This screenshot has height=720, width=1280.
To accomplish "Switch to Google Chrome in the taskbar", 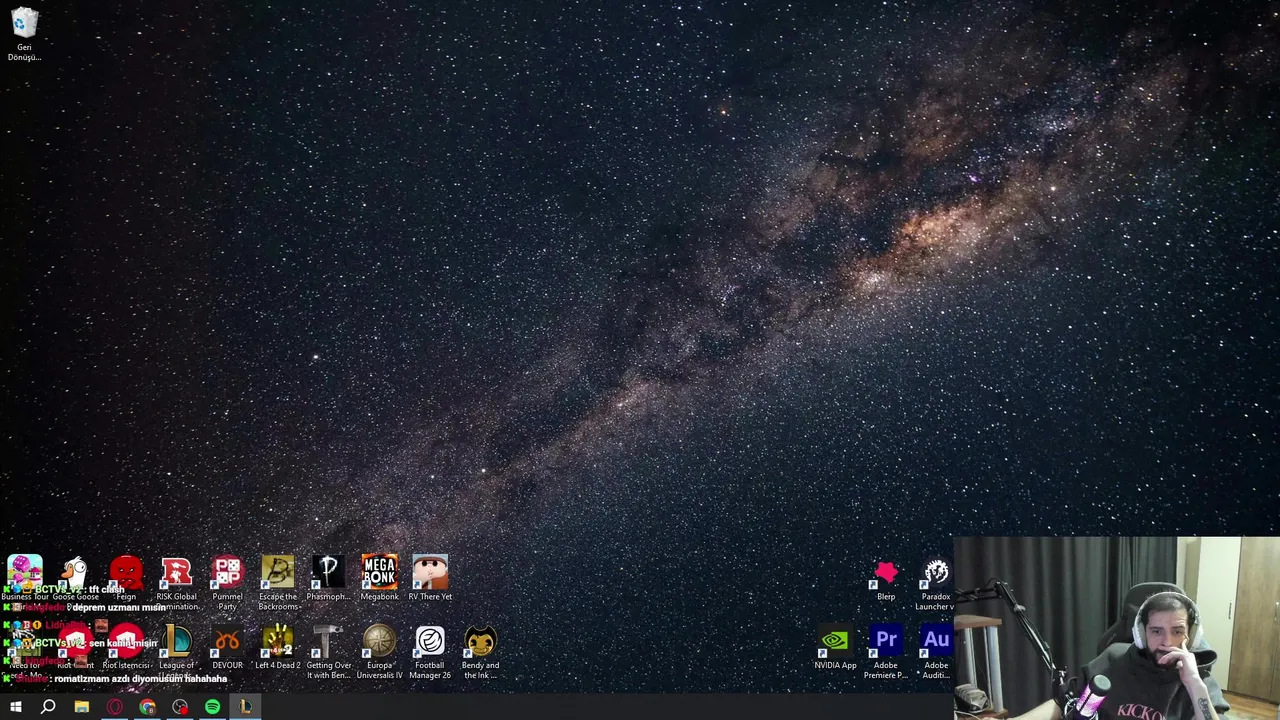I will click(x=147, y=707).
